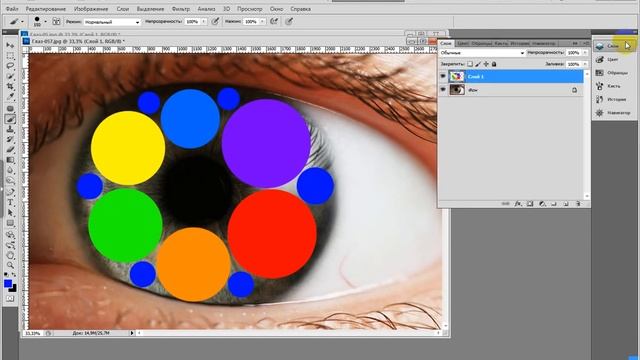The image size is (640, 360).
Task: Open the Фильтр menu
Action: 181,9
